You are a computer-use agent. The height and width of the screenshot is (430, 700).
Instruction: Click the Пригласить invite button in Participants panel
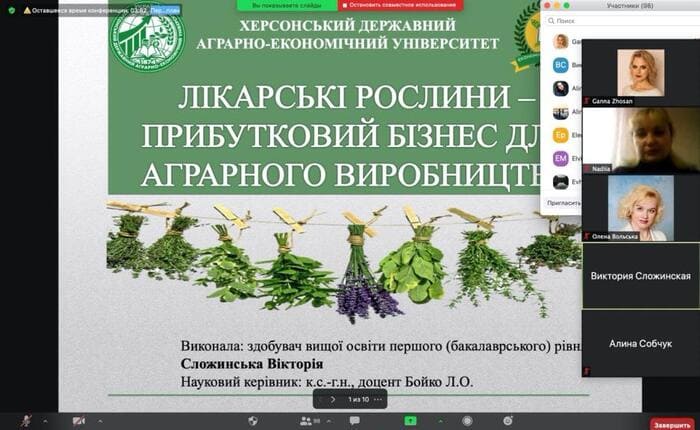coord(563,203)
